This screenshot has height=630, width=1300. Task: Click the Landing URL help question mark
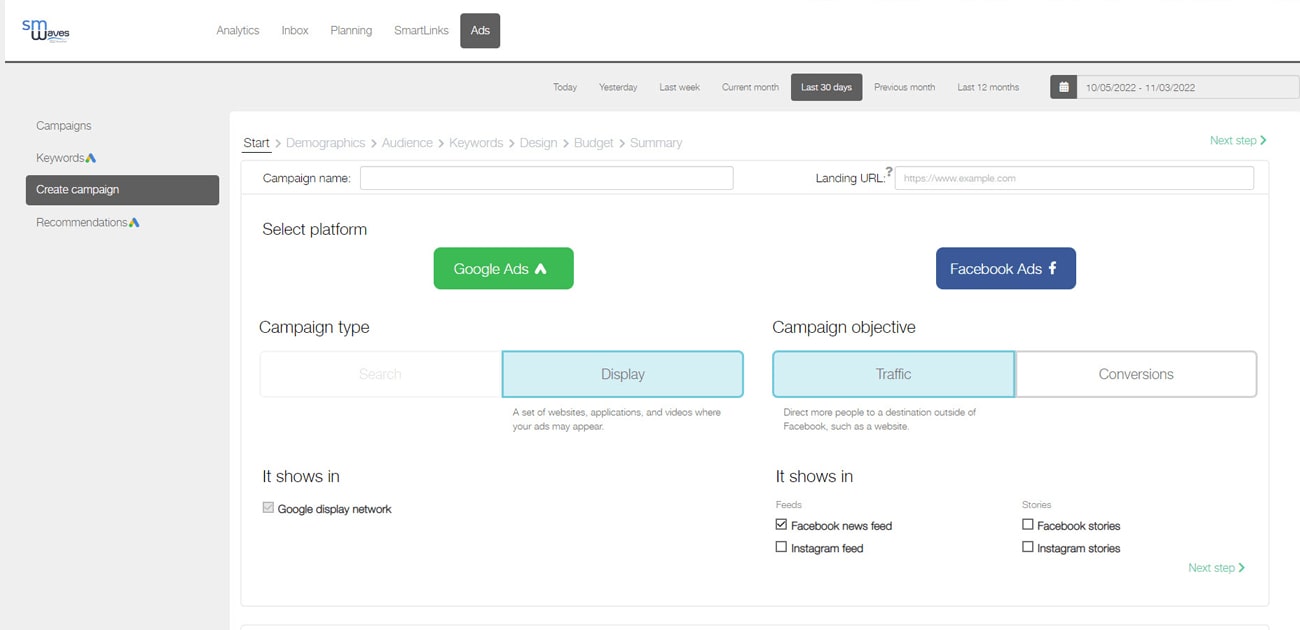click(x=889, y=171)
